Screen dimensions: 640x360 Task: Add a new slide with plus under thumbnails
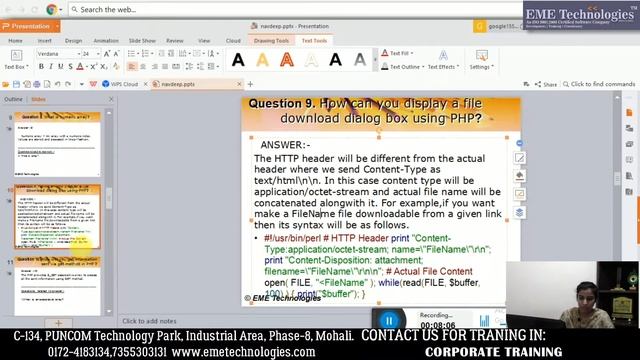[x=58, y=323]
